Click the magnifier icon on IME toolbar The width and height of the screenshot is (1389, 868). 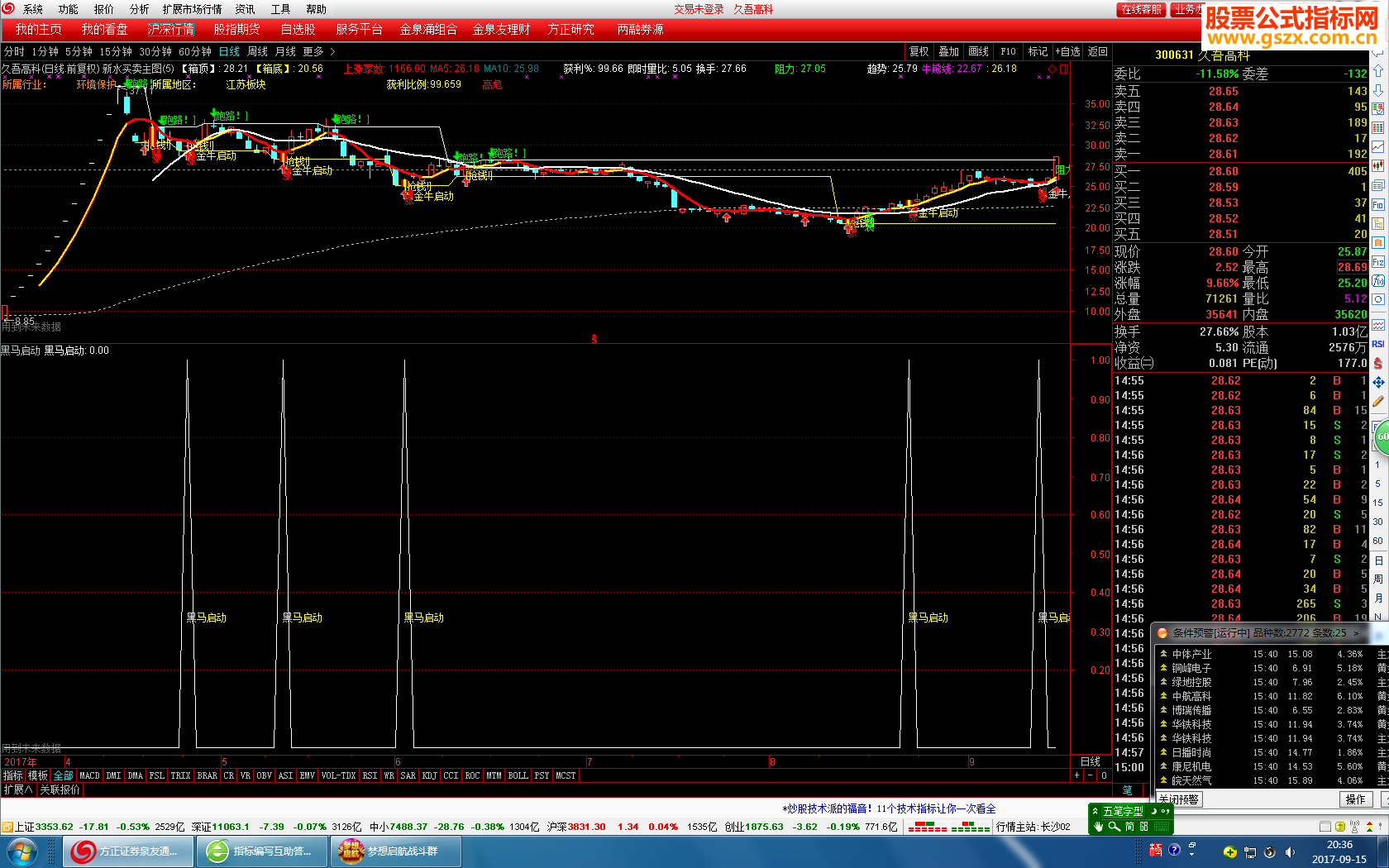coord(1115,827)
